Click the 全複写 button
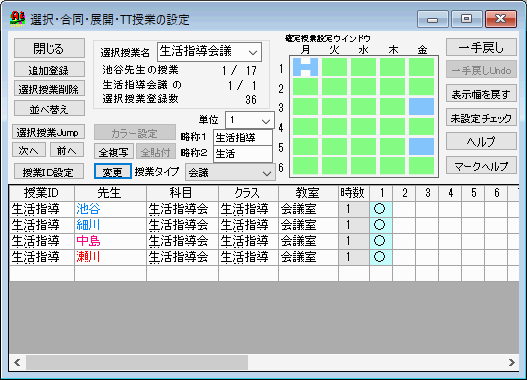The image size is (527, 380). click(114, 152)
